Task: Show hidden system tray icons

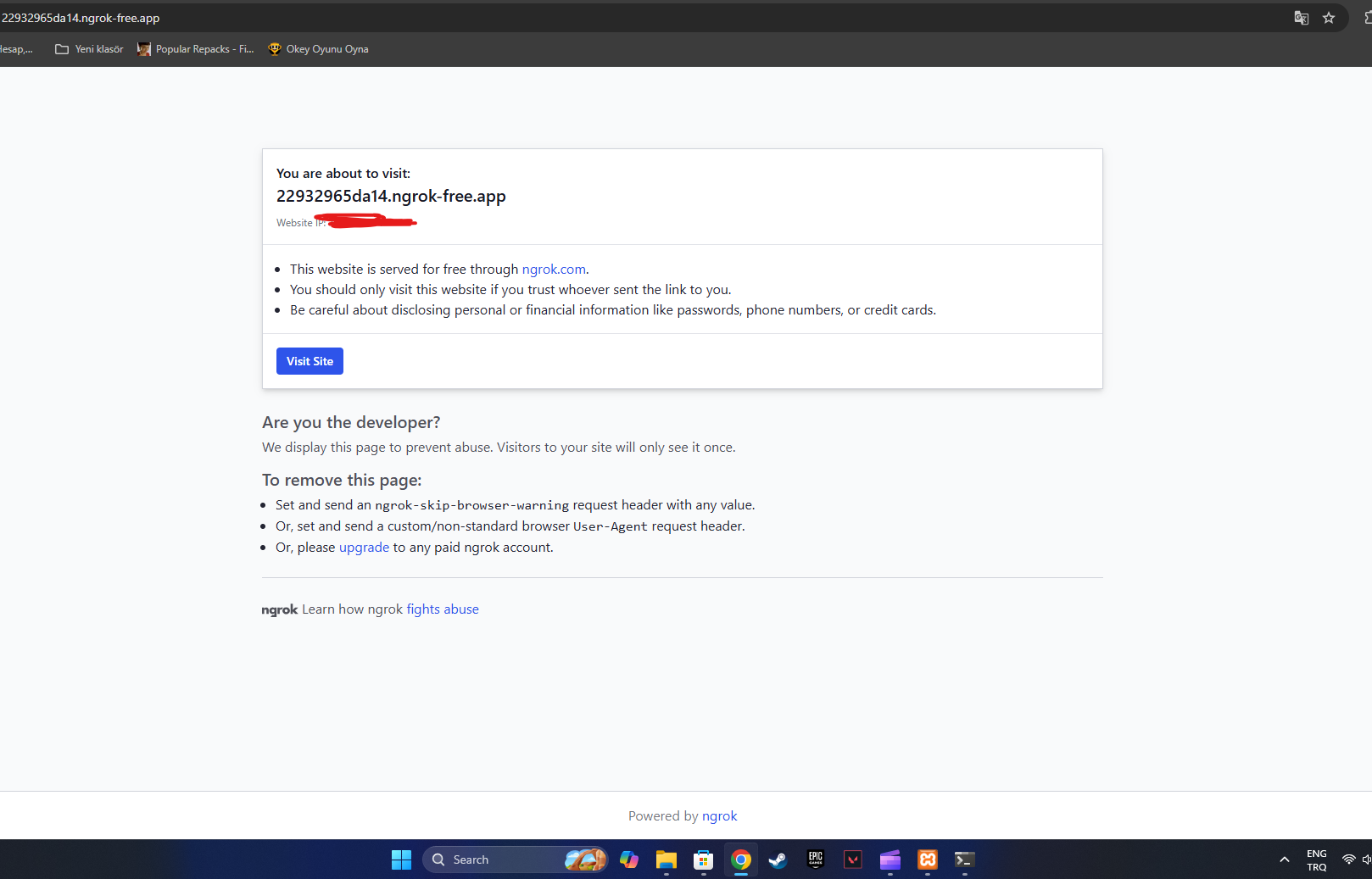Action: pos(1284,860)
